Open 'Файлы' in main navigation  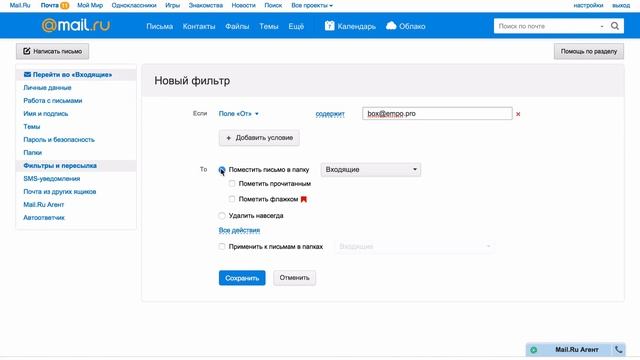coord(237,26)
